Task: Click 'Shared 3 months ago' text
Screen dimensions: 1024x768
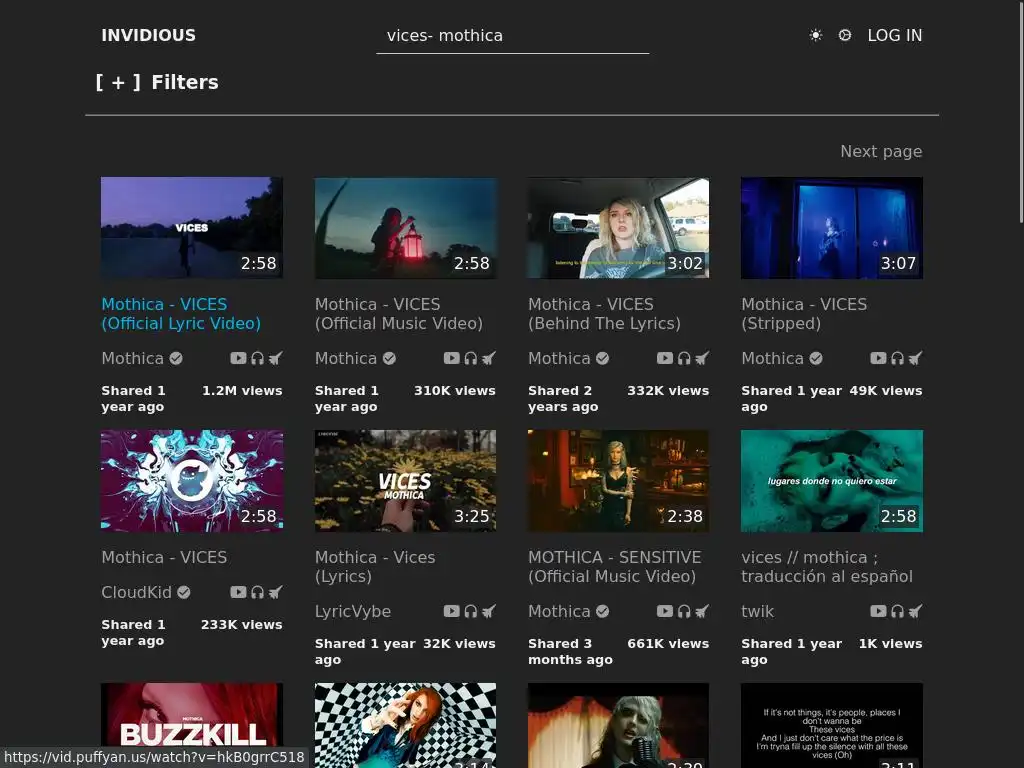Action: pos(570,652)
